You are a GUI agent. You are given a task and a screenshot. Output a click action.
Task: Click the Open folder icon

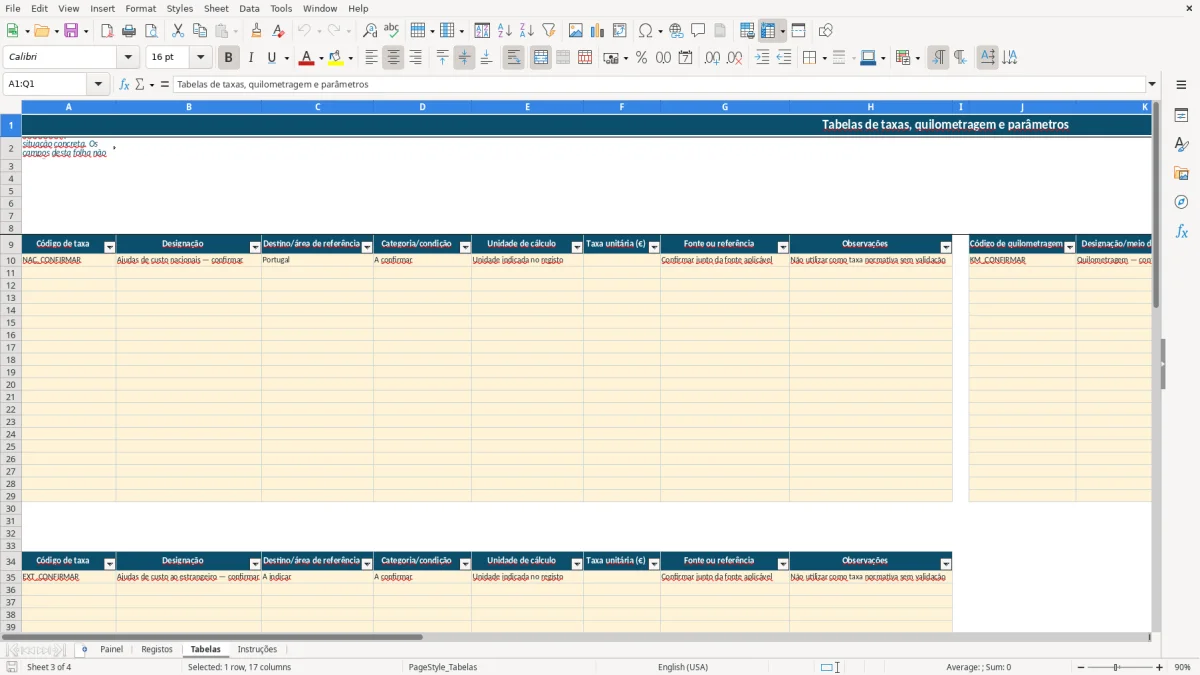point(40,31)
